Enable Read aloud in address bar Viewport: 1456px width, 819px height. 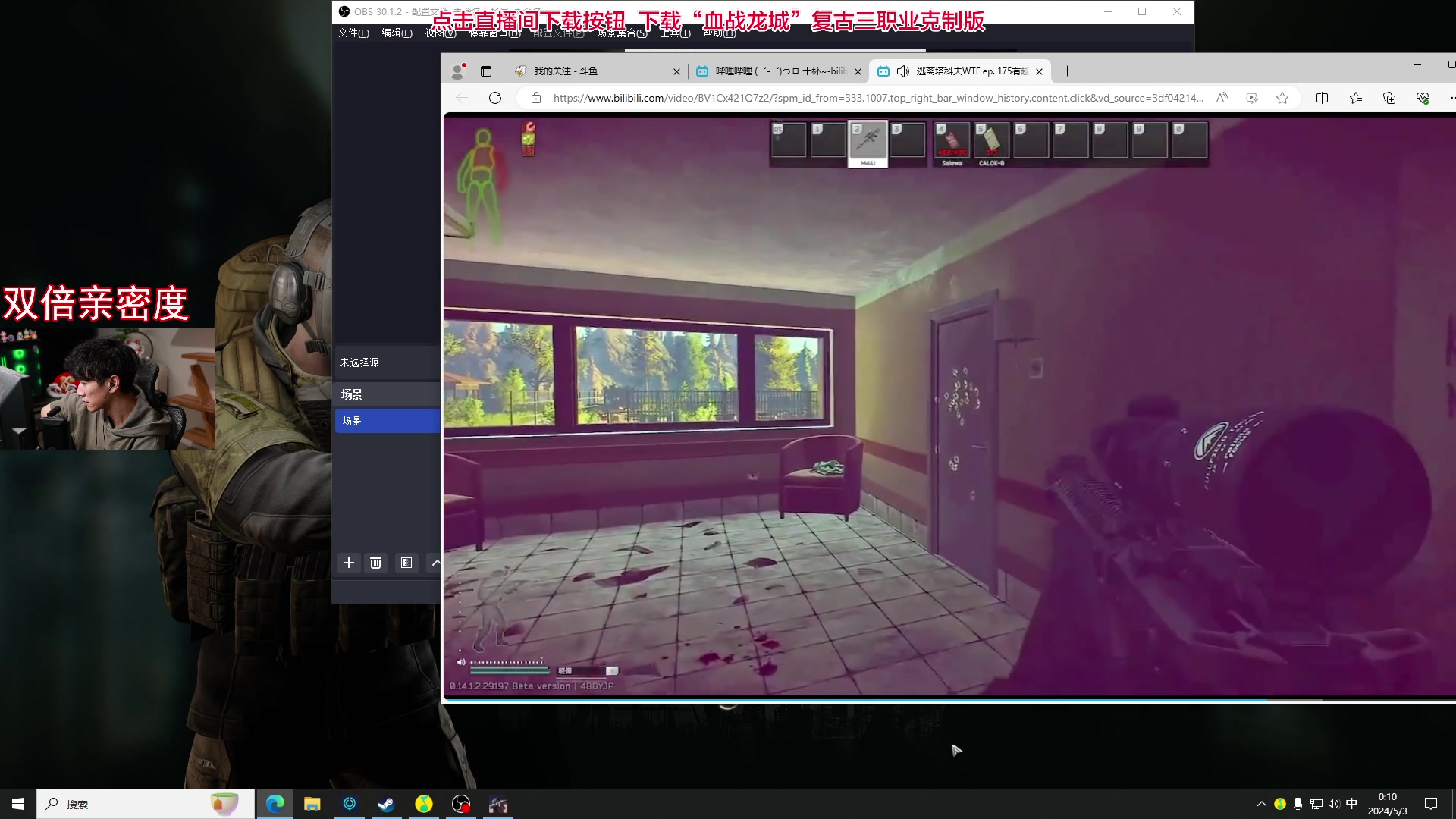click(1222, 98)
